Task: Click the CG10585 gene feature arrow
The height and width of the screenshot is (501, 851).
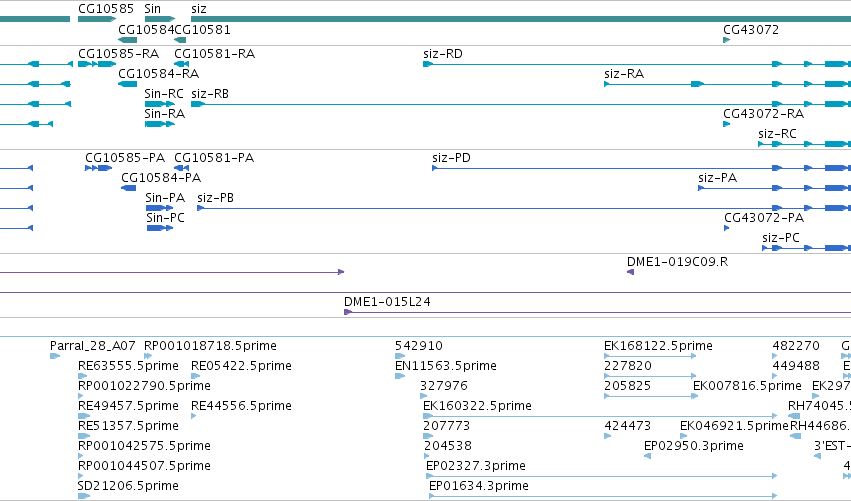Action: tap(97, 19)
